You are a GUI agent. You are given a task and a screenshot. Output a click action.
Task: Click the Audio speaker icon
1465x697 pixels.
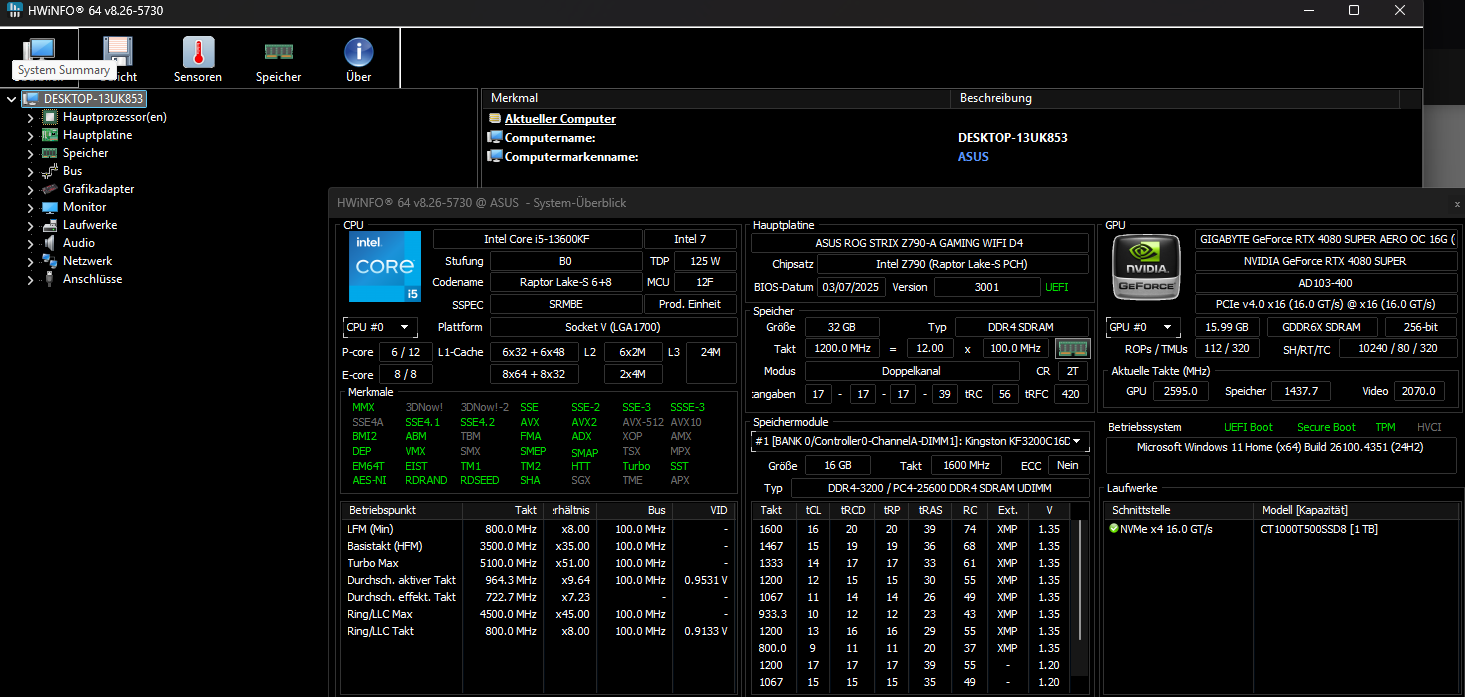pos(50,243)
